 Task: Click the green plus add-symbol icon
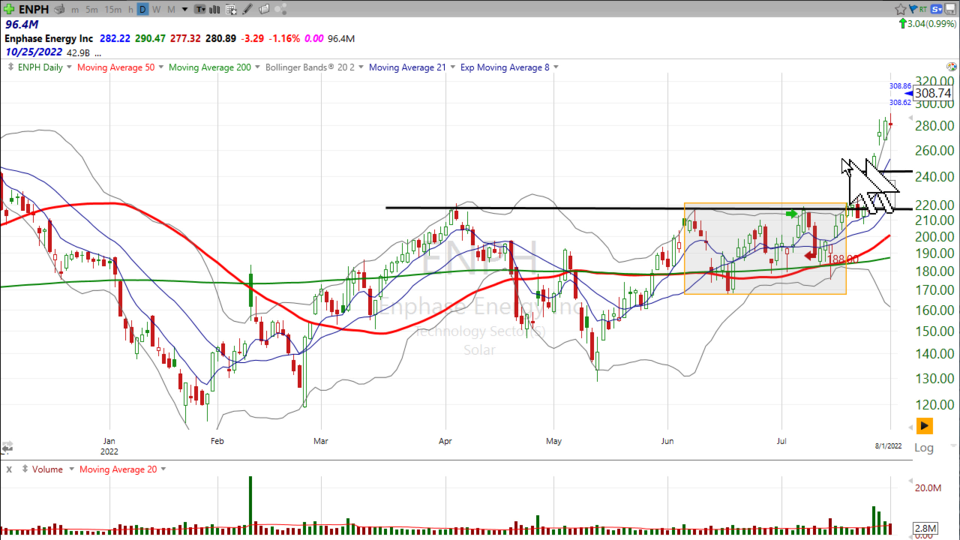pyautogui.click(x=9, y=9)
